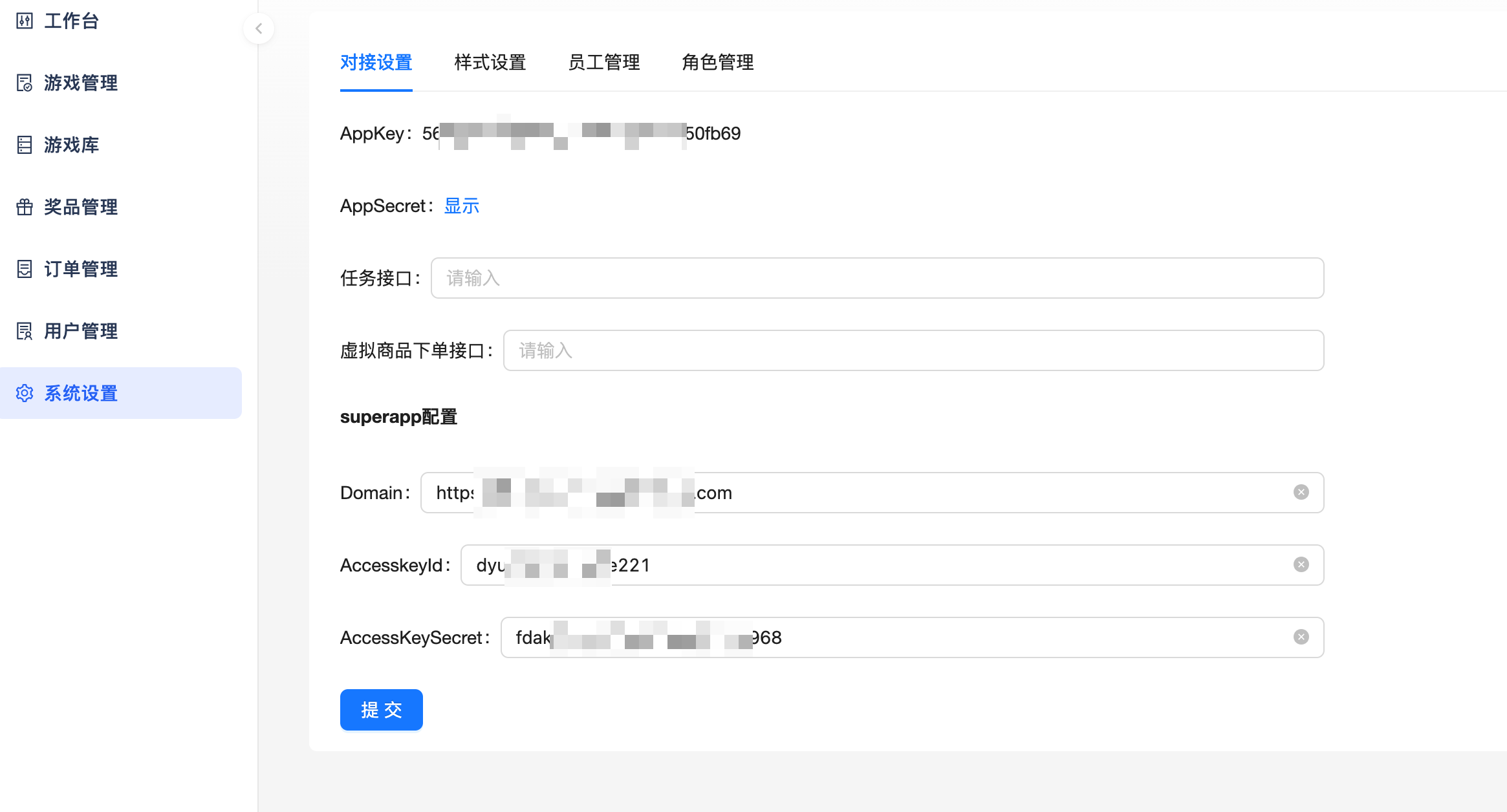Click the 用户管理 user icon
Screen dimensions: 1507x812
(25, 331)
